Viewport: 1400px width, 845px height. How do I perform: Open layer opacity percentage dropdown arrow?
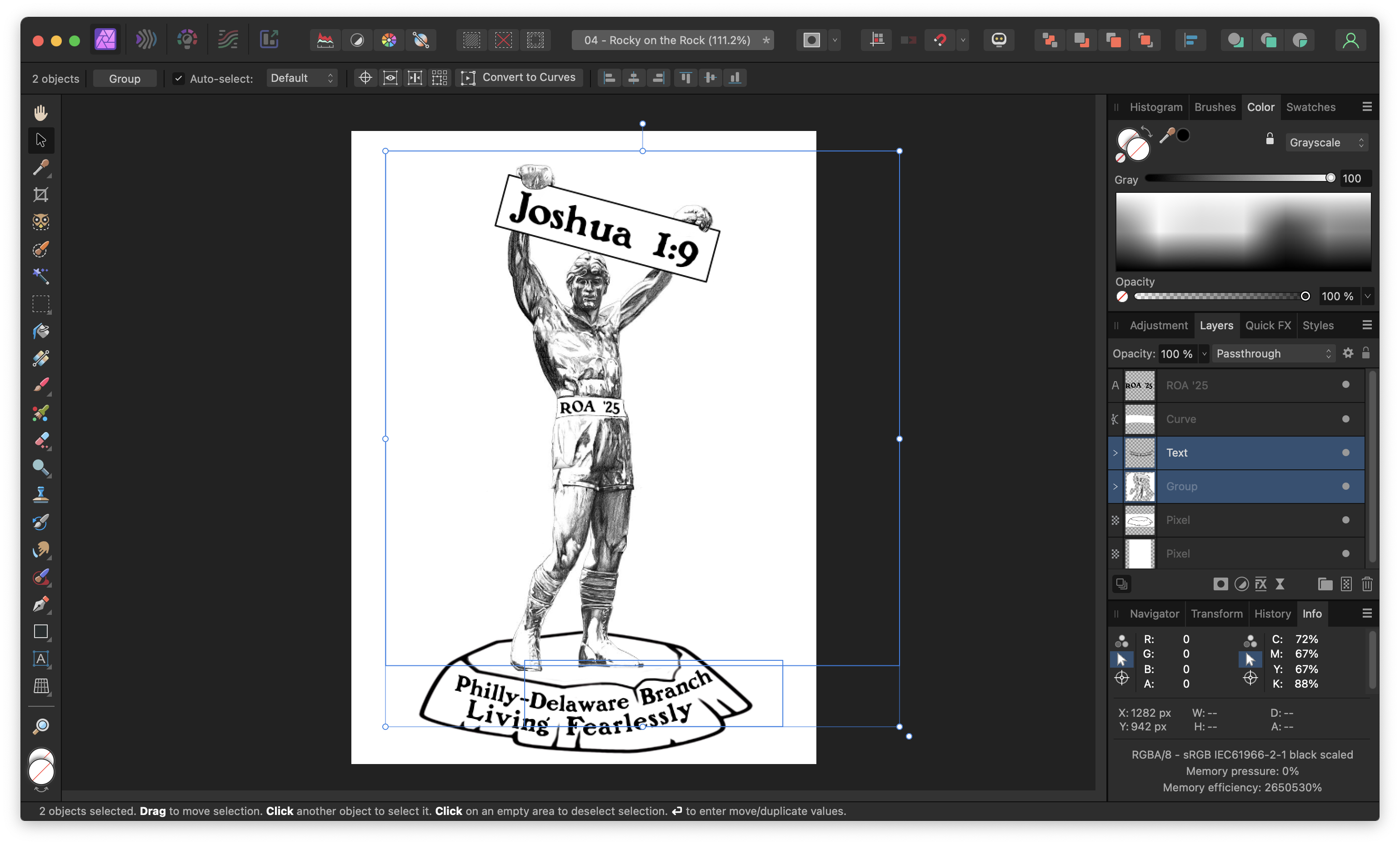pos(1204,353)
